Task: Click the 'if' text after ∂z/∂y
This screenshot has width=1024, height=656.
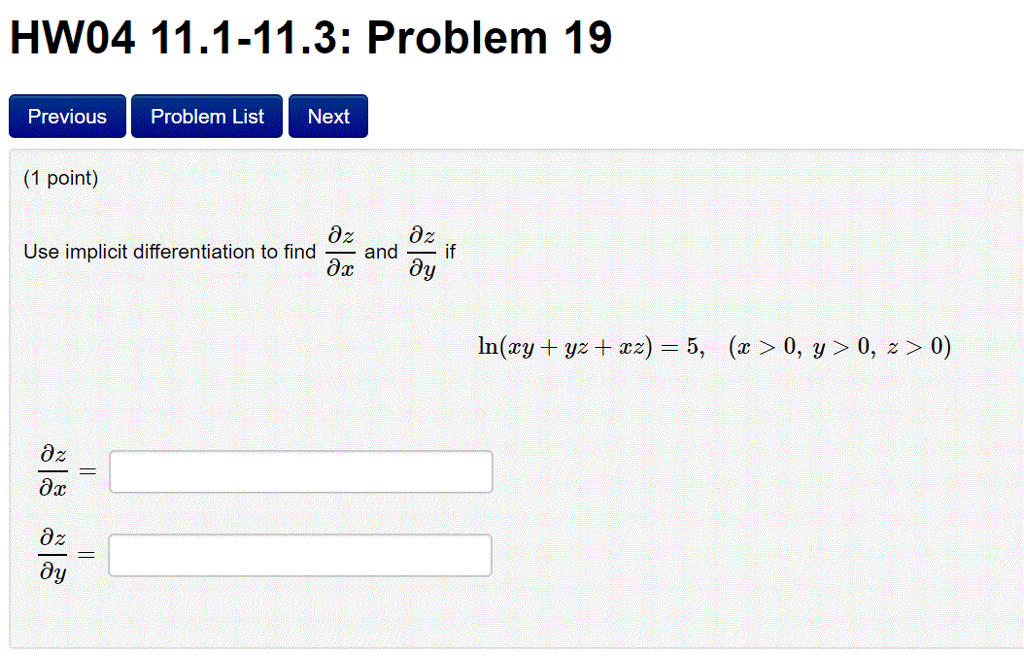Action: click(x=450, y=252)
